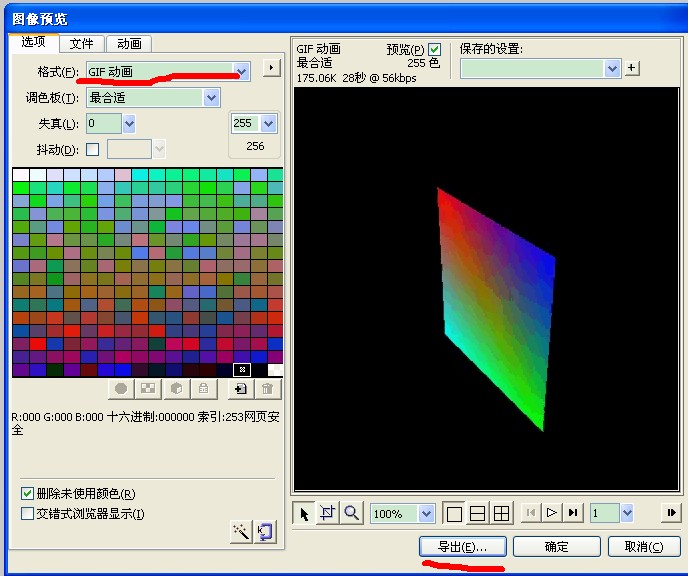The height and width of the screenshot is (576, 688).
Task: Open the 格式 GIF 动画 format dropdown
Action: point(241,71)
